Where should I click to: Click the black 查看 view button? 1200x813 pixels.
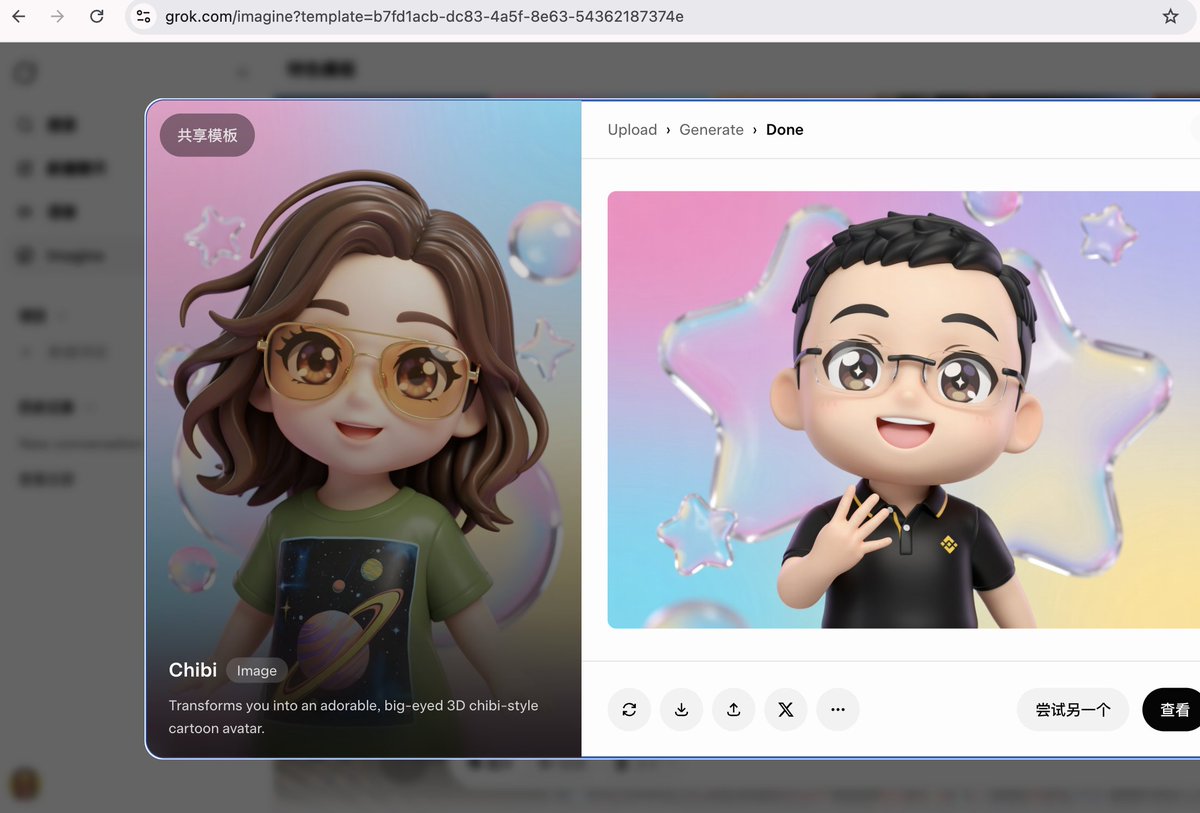tap(1171, 710)
